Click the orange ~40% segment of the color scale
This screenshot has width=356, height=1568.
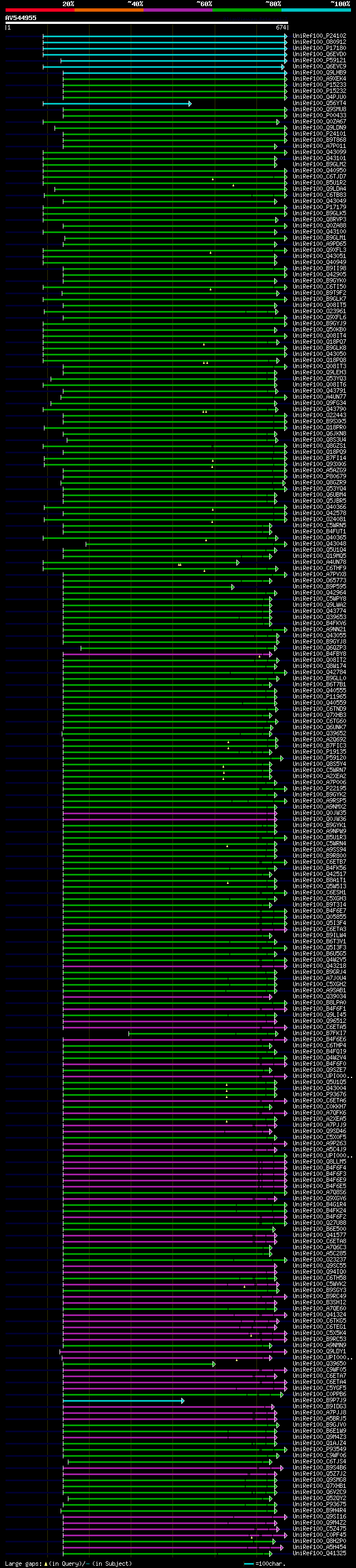click(x=108, y=11)
